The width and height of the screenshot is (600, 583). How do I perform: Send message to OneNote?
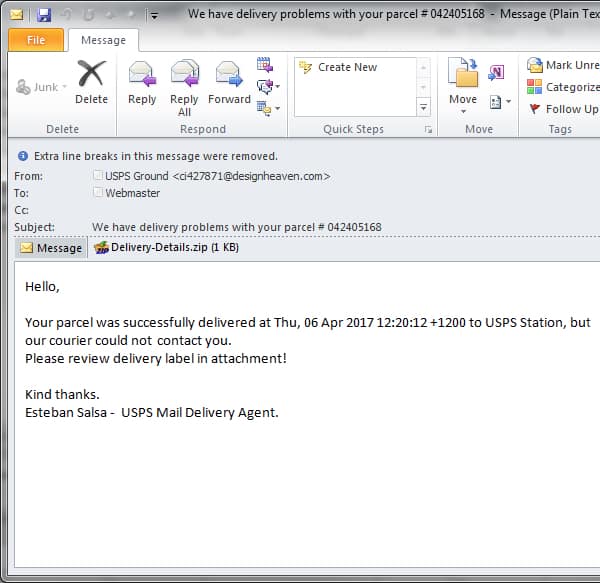pyautogui.click(x=496, y=73)
